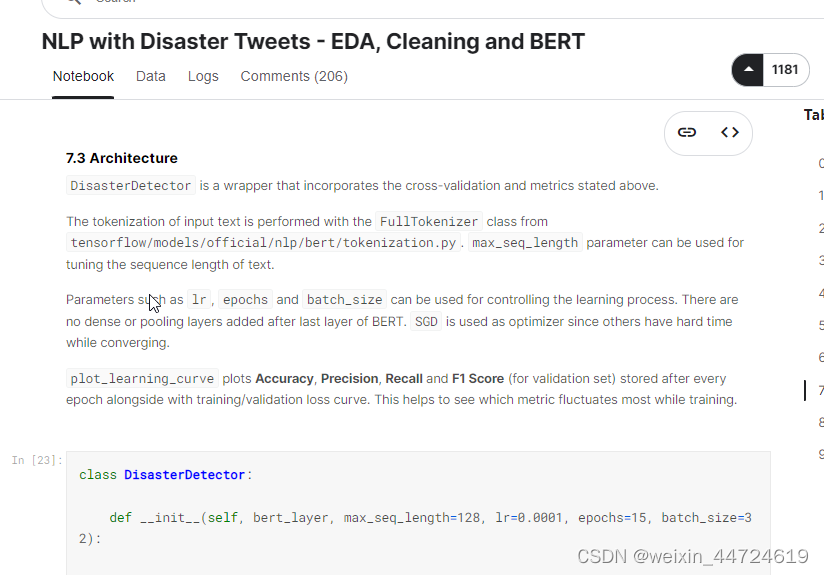Click the code view angle-brackets icon
Viewport: 824px width, 575px height.
pos(730,132)
